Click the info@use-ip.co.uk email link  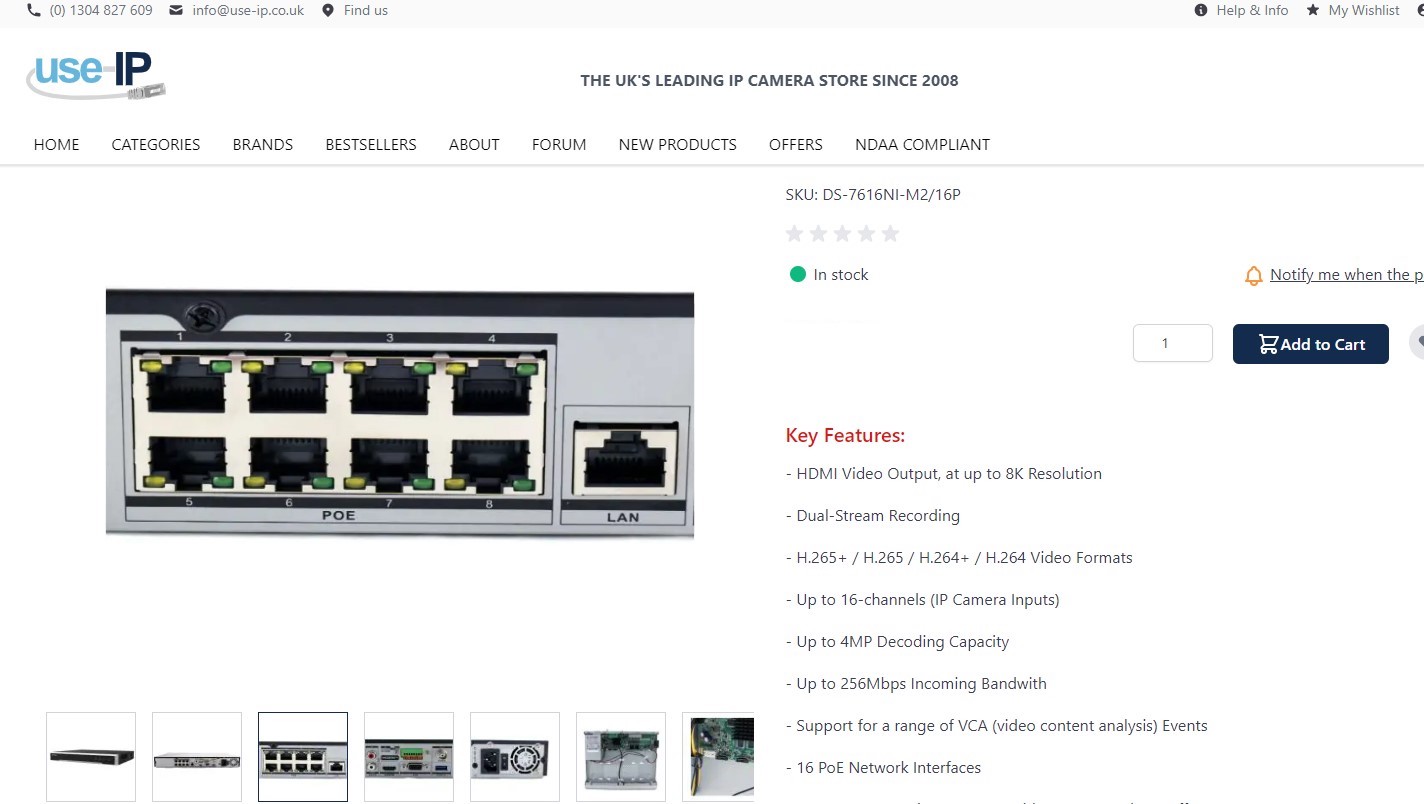point(248,10)
